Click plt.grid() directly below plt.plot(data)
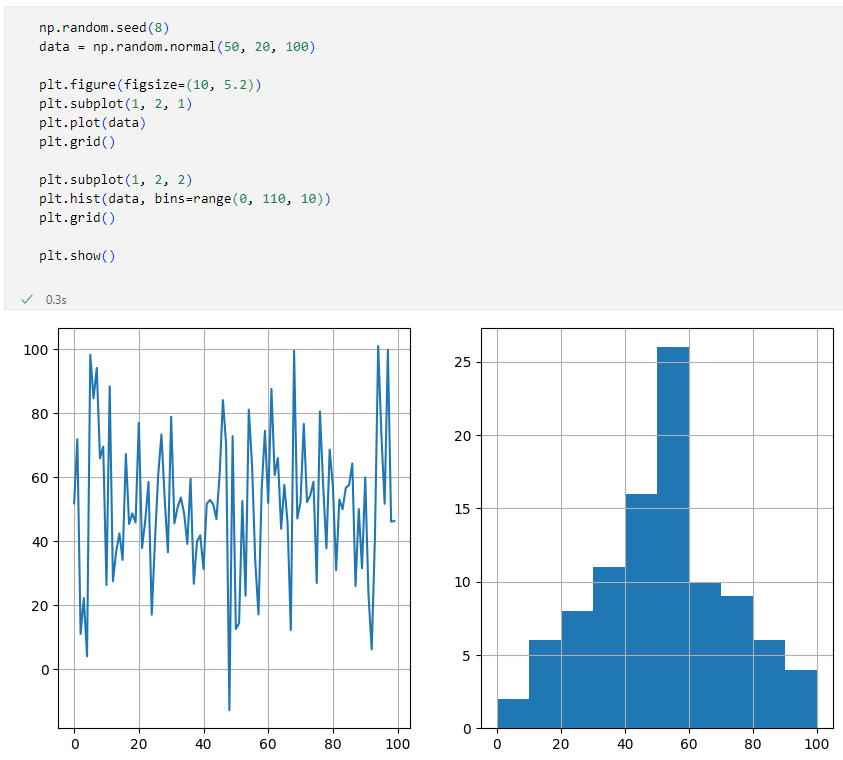Viewport: 843px width, 760px height. tap(77, 142)
